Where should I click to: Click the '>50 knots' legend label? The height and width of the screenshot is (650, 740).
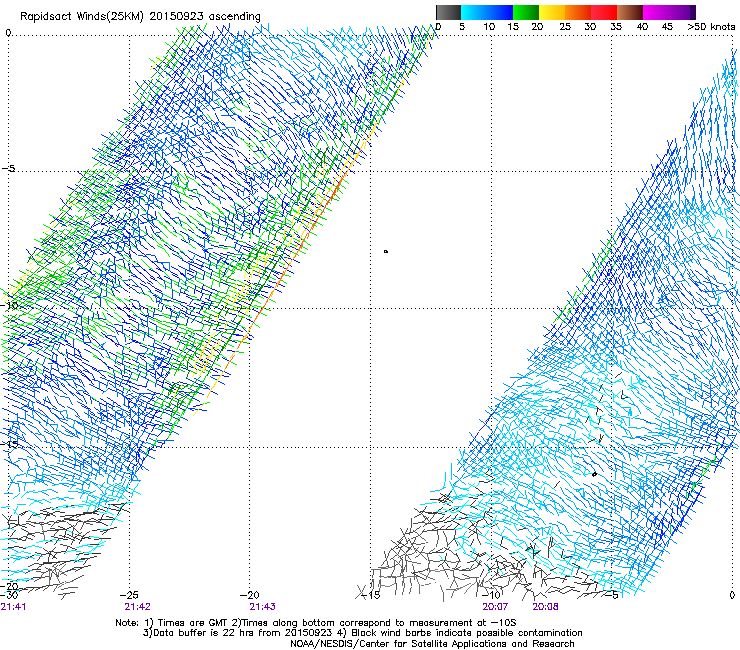coord(711,27)
